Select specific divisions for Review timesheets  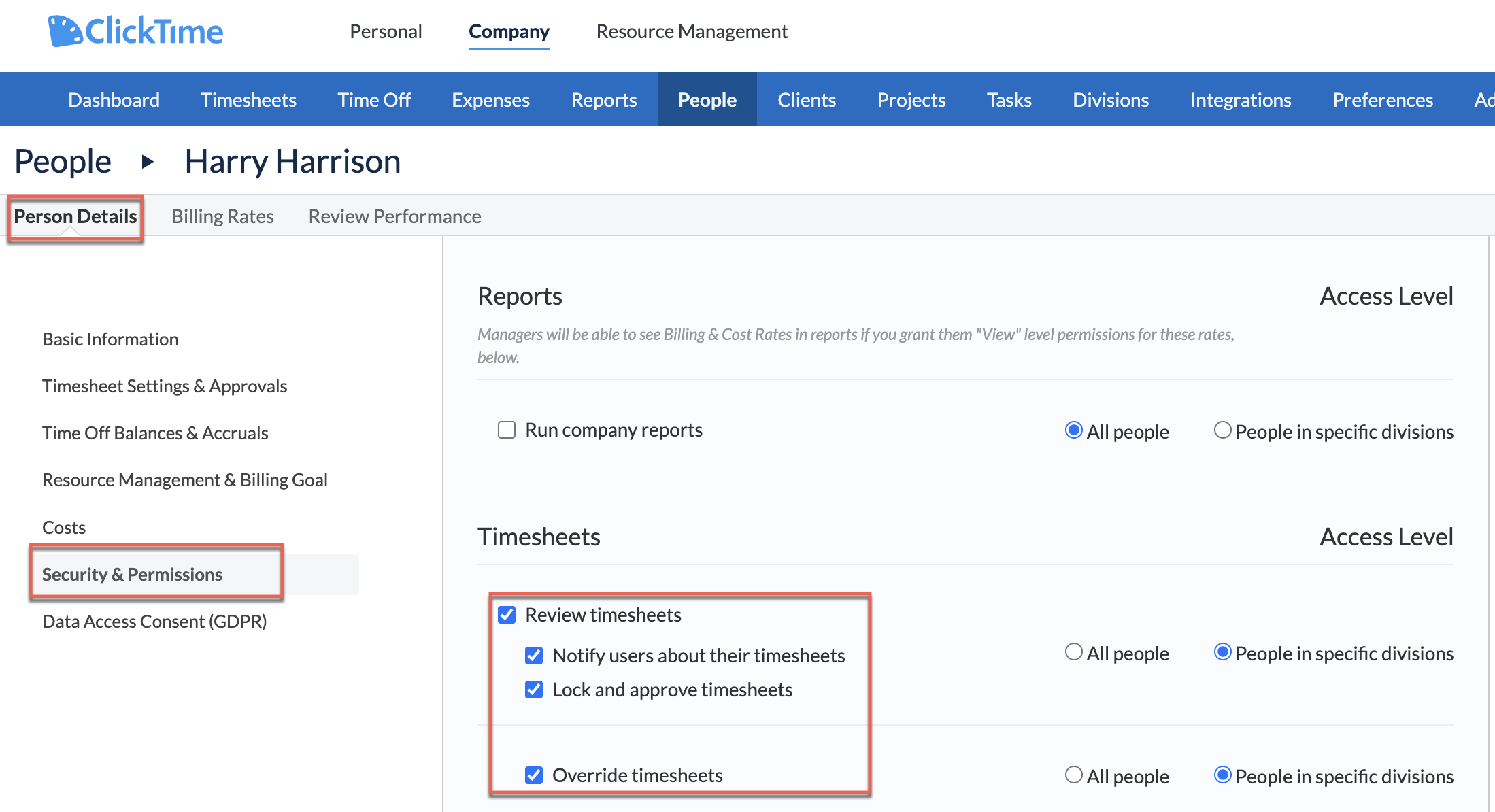pos(1223,652)
